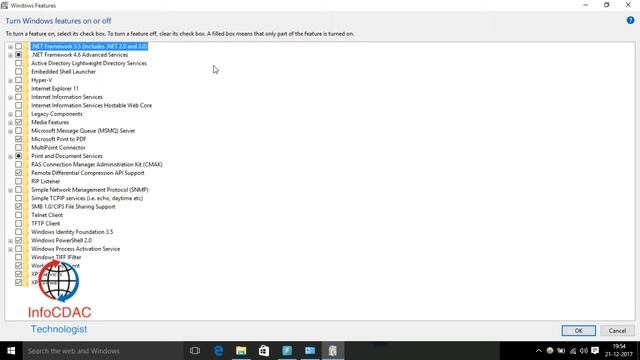Image resolution: width=640 pixels, height=360 pixels.
Task: Click the network icon in system tray
Action: pyautogui.click(x=573, y=351)
